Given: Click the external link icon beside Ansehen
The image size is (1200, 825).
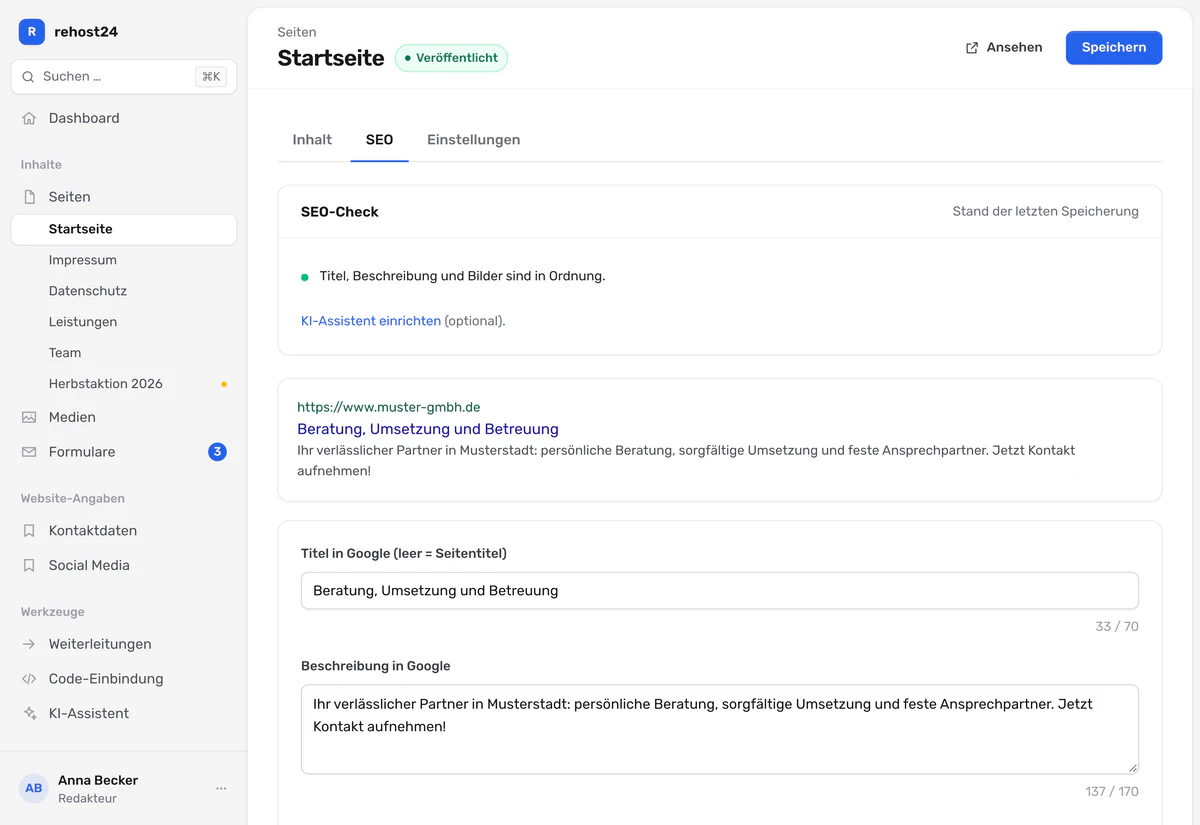Looking at the screenshot, I should [x=972, y=48].
